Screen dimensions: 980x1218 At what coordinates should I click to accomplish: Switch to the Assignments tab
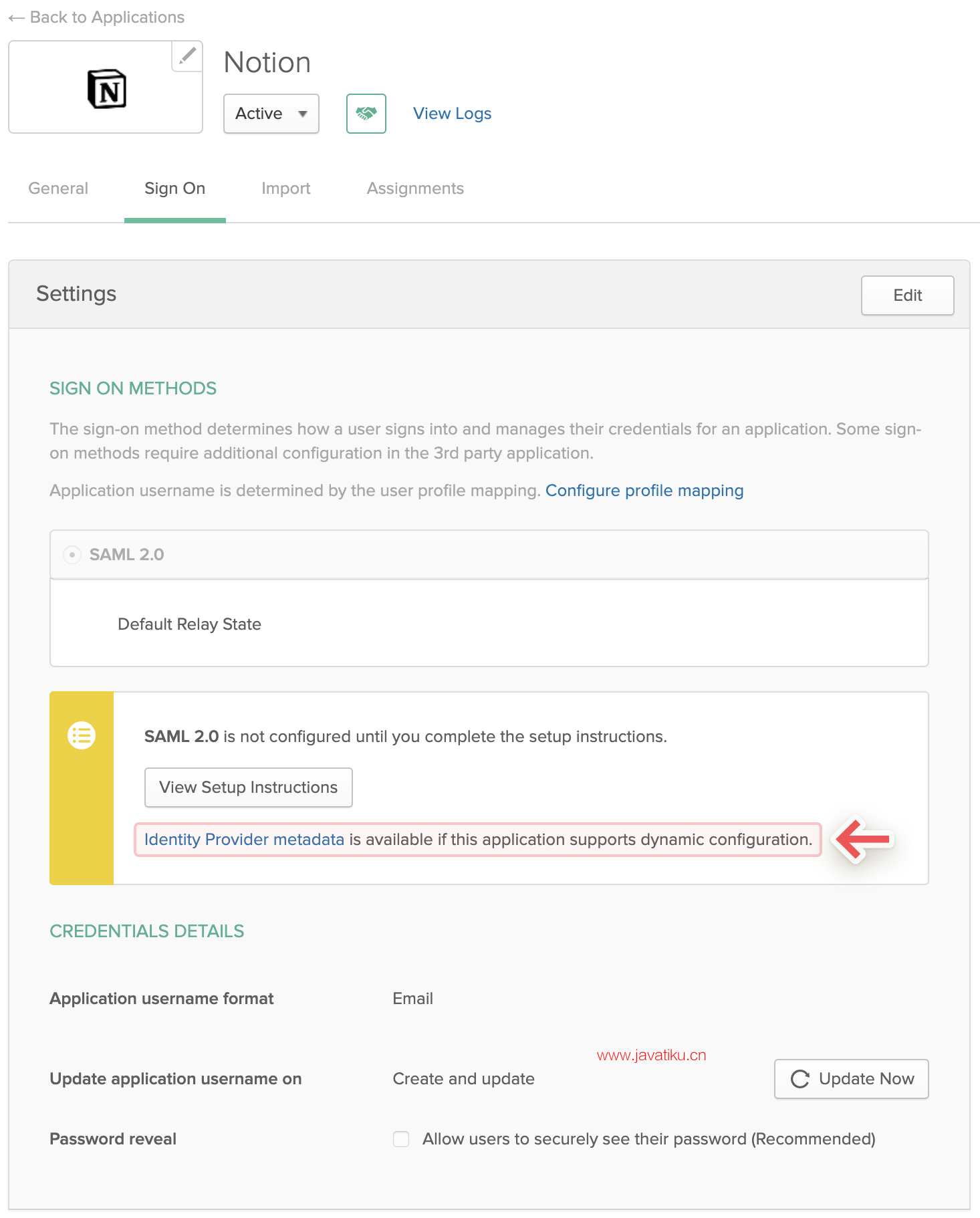click(415, 189)
